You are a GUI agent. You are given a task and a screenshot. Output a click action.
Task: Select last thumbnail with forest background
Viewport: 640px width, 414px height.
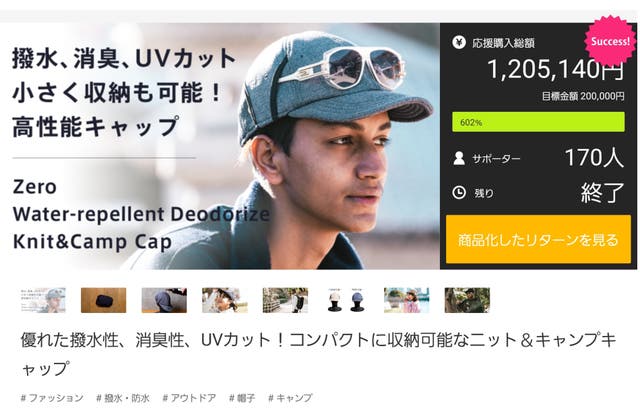coord(467,300)
